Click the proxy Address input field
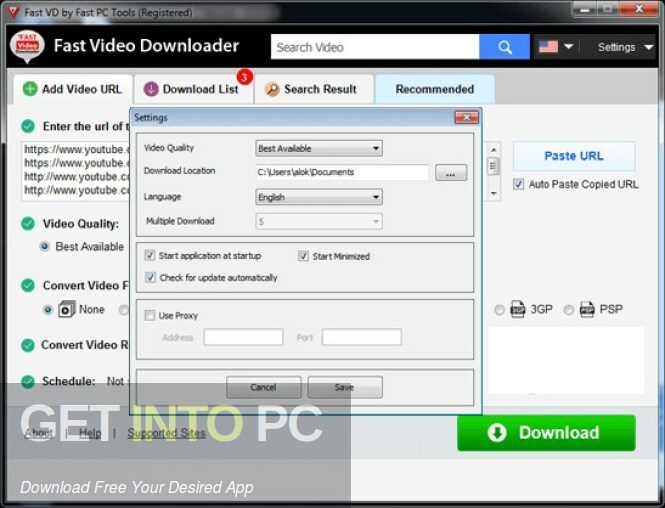Screen dimensions: 665x508 [x=243, y=338]
